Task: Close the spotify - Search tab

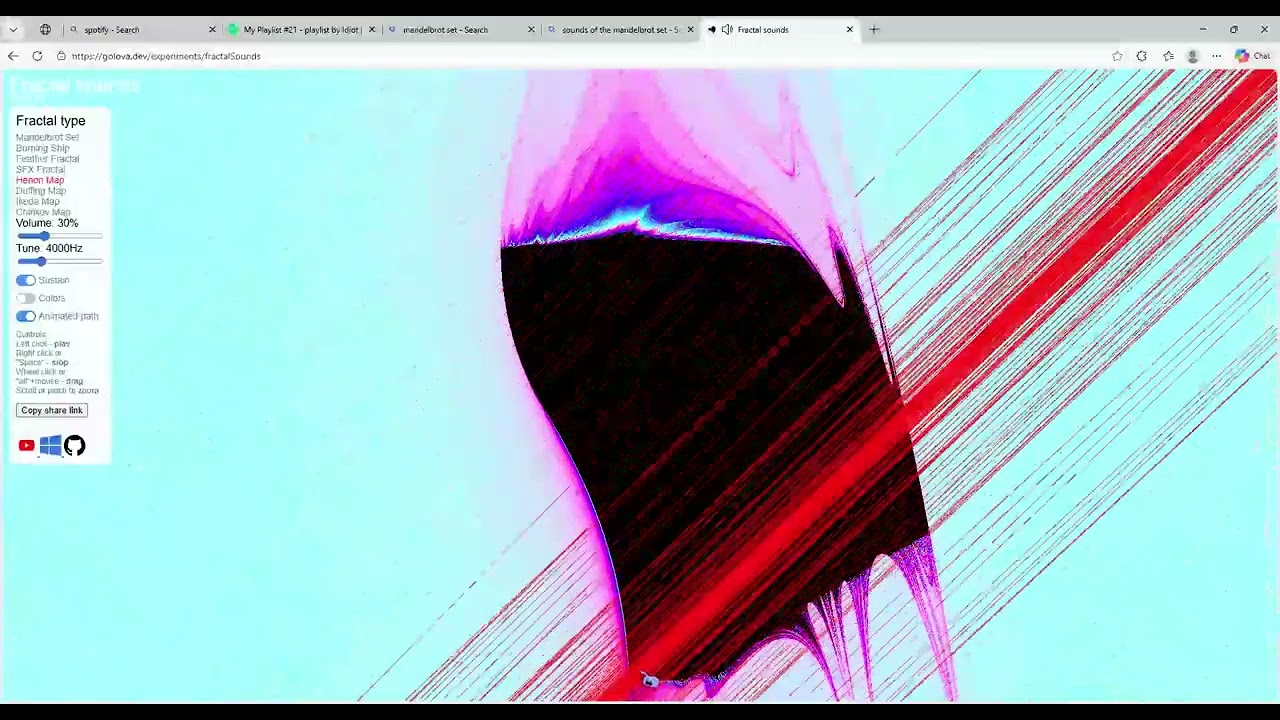Action: (212, 30)
